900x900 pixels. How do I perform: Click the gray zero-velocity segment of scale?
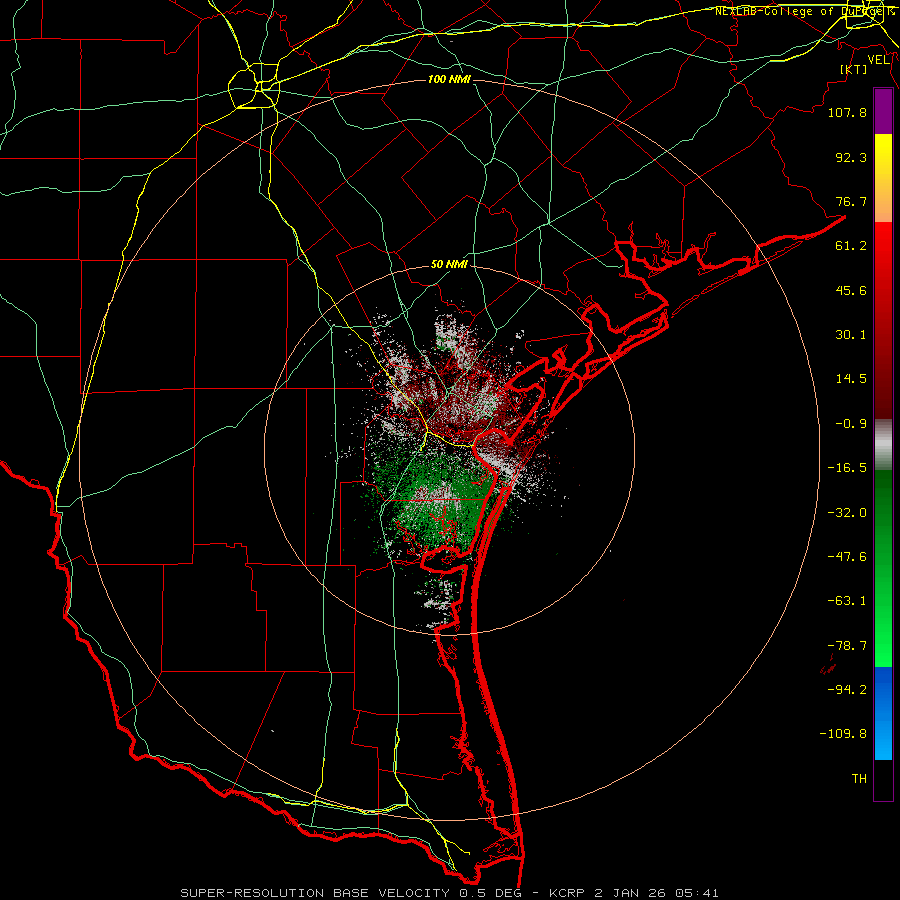tap(883, 445)
